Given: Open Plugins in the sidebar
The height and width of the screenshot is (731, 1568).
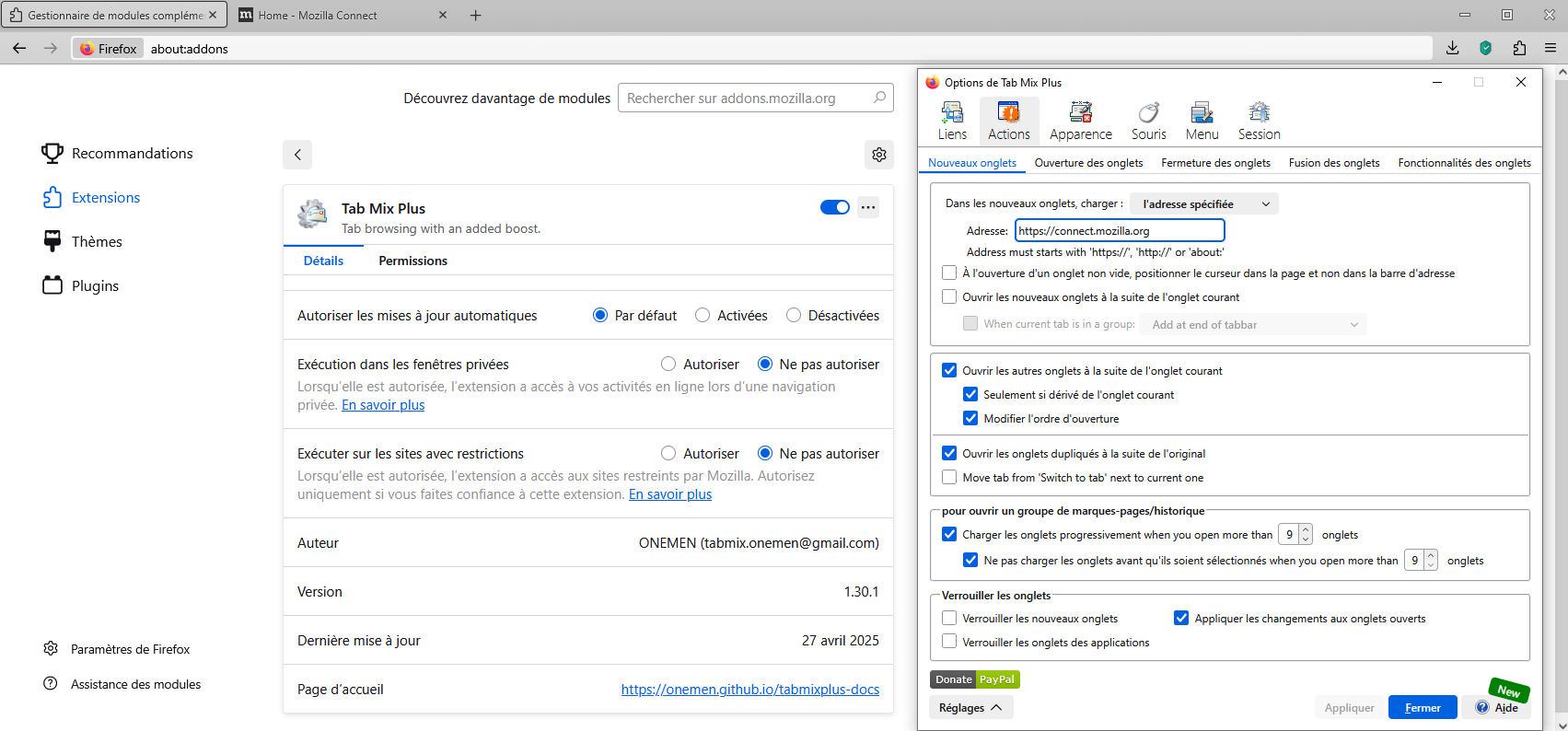Looking at the screenshot, I should click(81, 285).
